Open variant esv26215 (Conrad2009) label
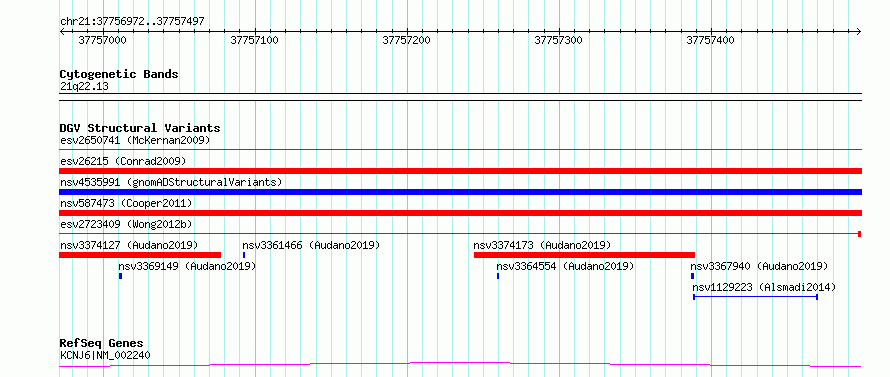 pyautogui.click(x=123, y=161)
